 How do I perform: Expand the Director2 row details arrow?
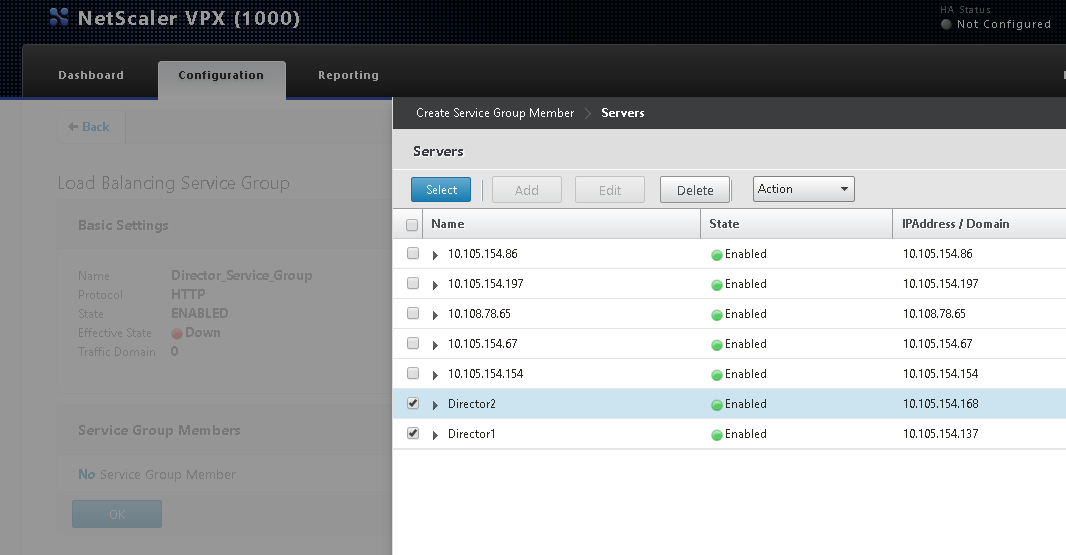click(x=435, y=405)
